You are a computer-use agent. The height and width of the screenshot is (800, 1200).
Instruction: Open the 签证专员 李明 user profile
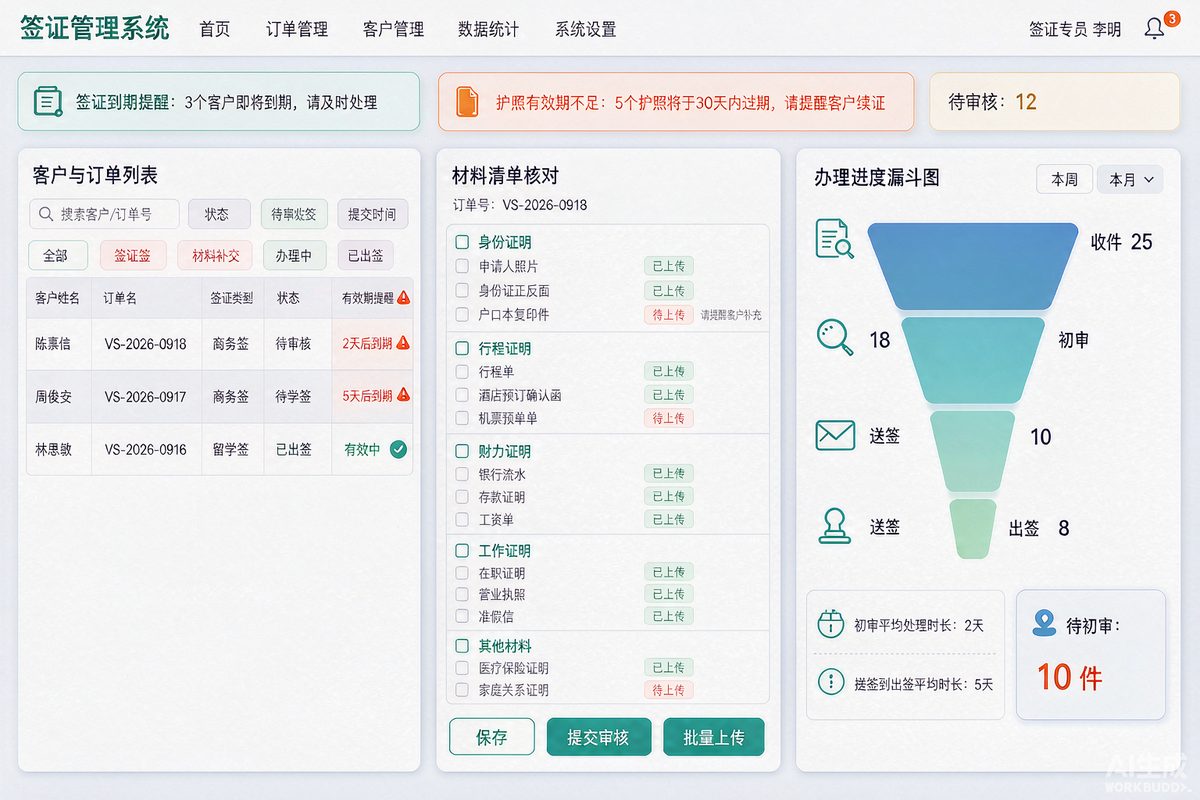(1075, 30)
